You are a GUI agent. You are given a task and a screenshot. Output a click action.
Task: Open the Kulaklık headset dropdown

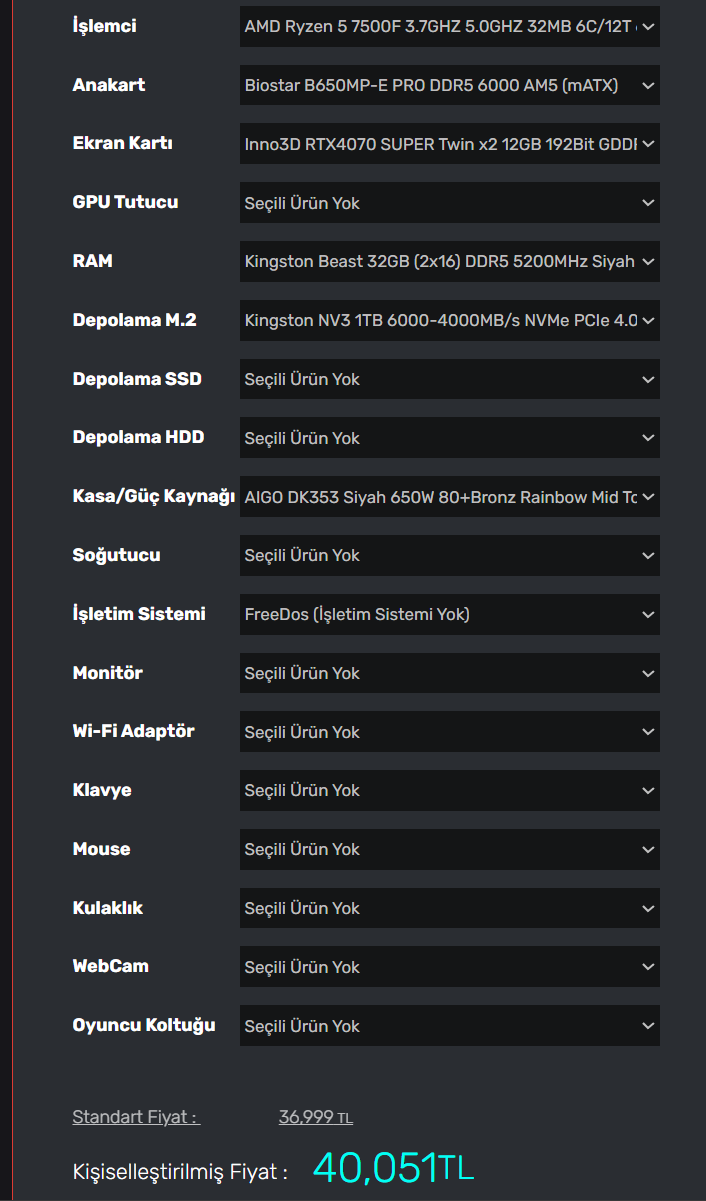[449, 908]
